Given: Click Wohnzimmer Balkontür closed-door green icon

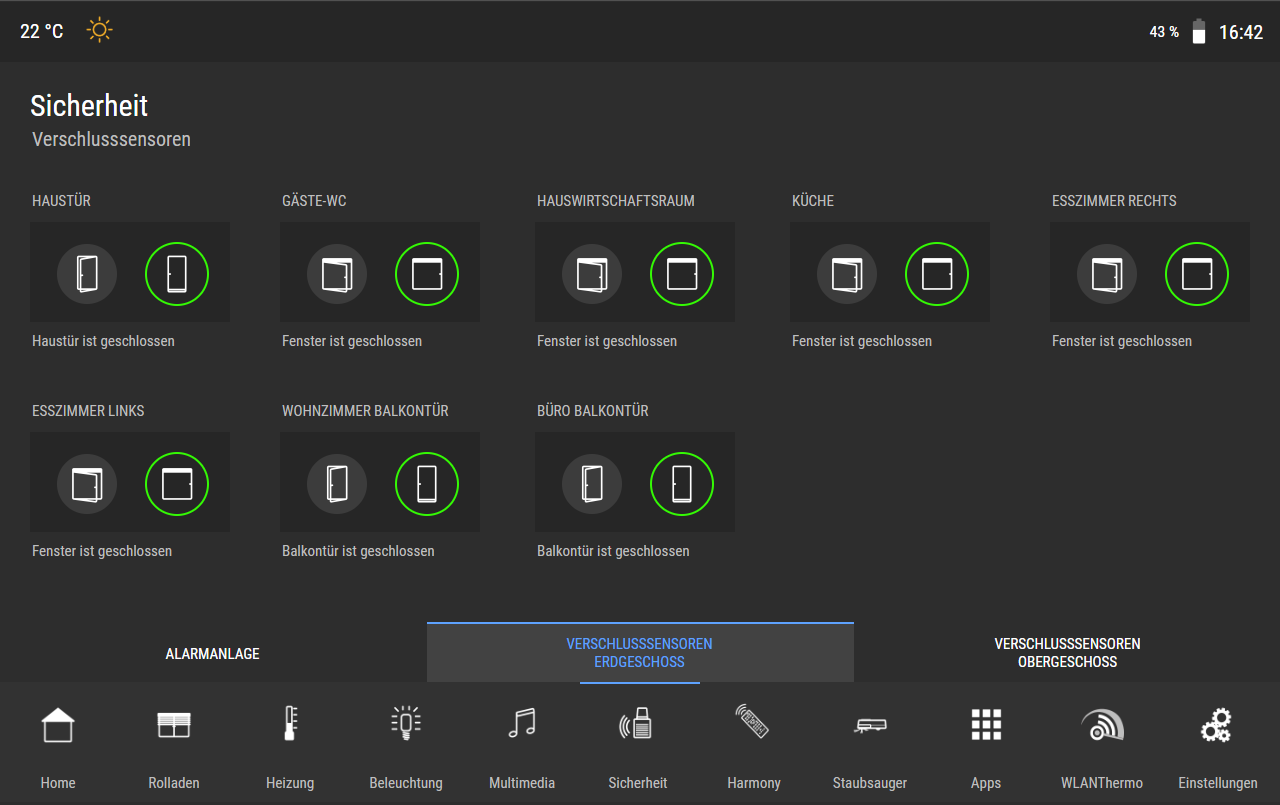Looking at the screenshot, I should (x=427, y=484).
